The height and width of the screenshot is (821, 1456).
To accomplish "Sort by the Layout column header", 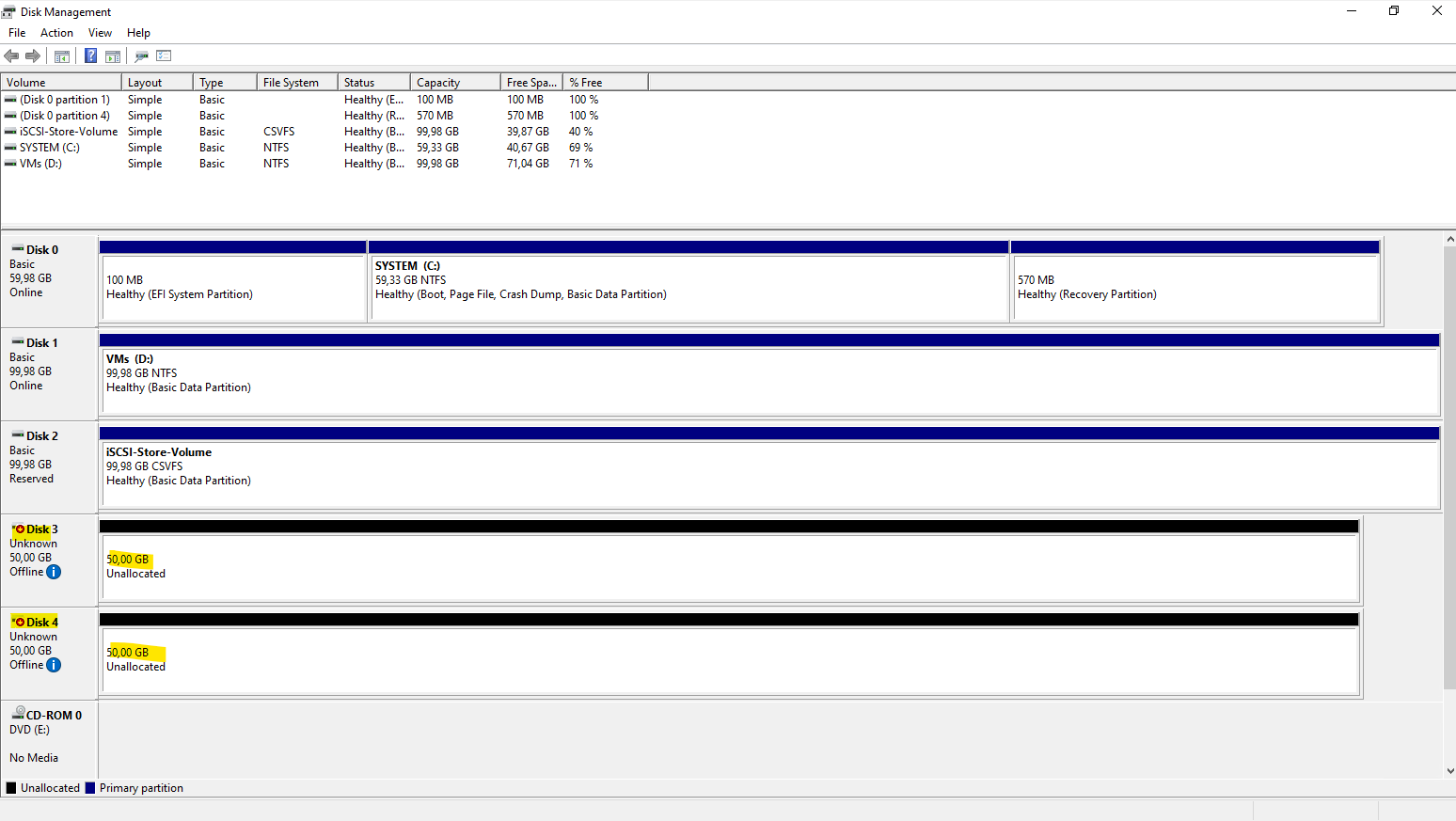I will [157, 83].
